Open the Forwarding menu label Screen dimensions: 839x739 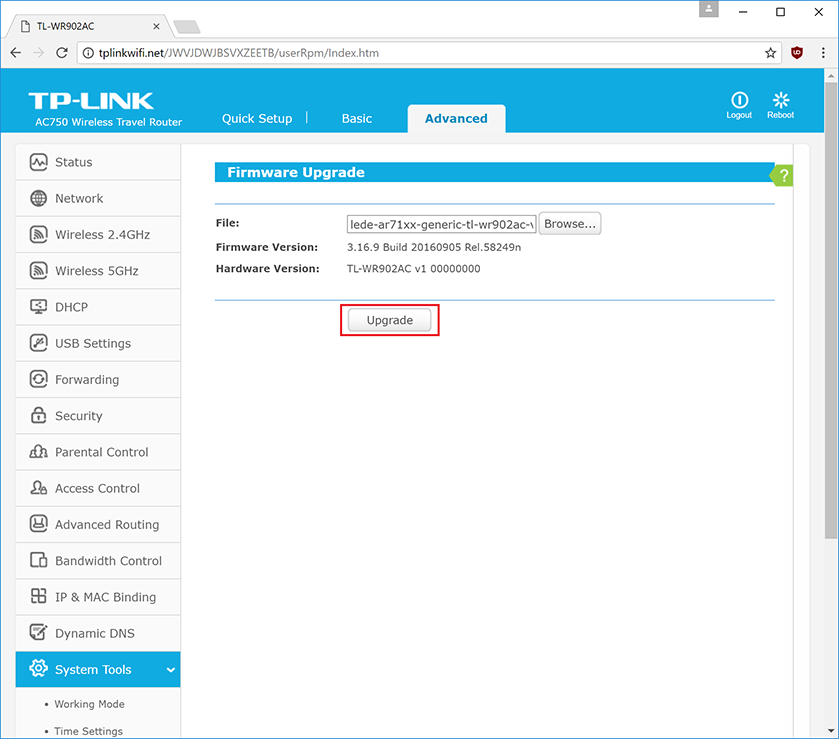87,379
